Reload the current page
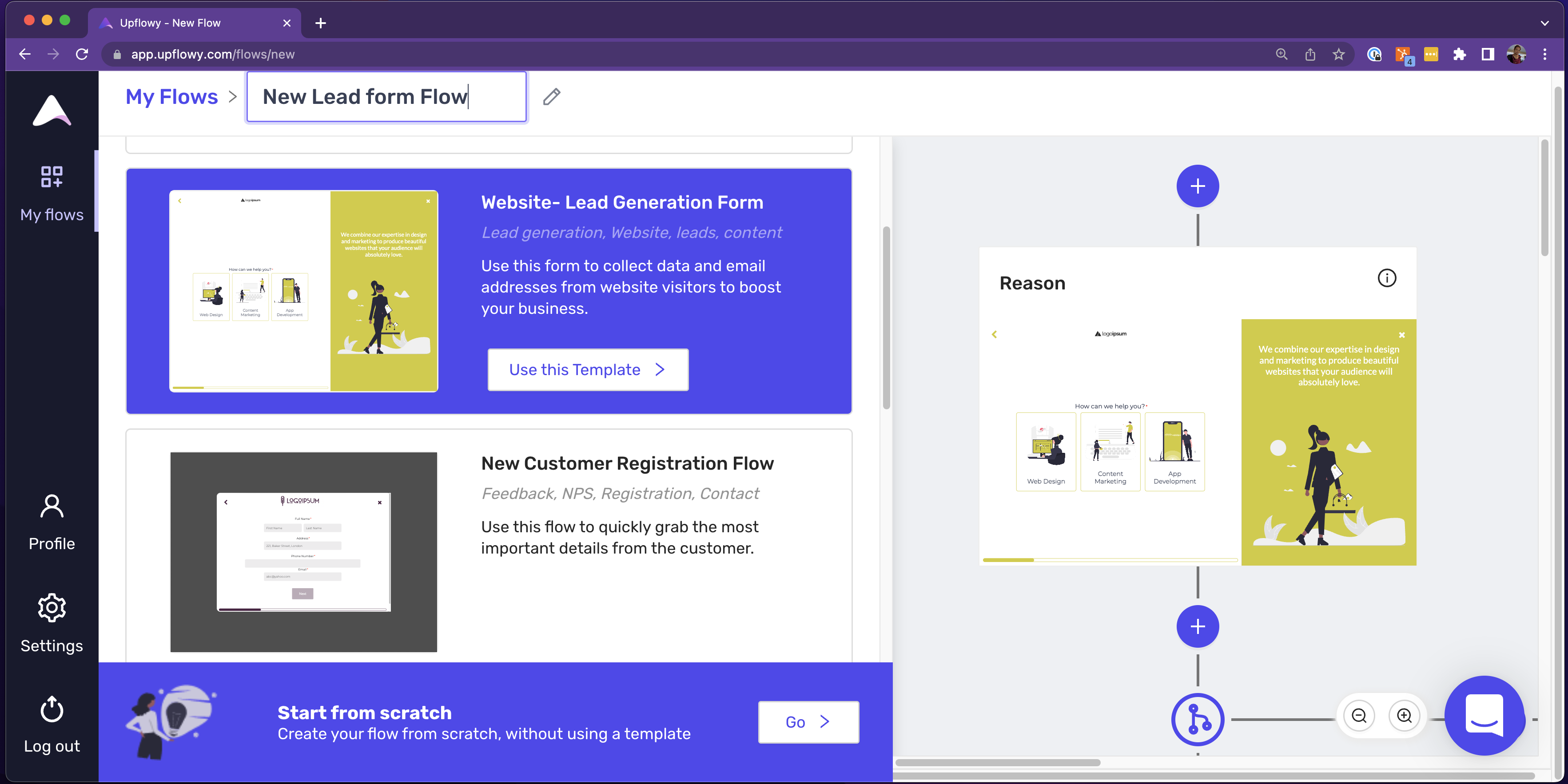The image size is (1568, 784). pos(82,54)
